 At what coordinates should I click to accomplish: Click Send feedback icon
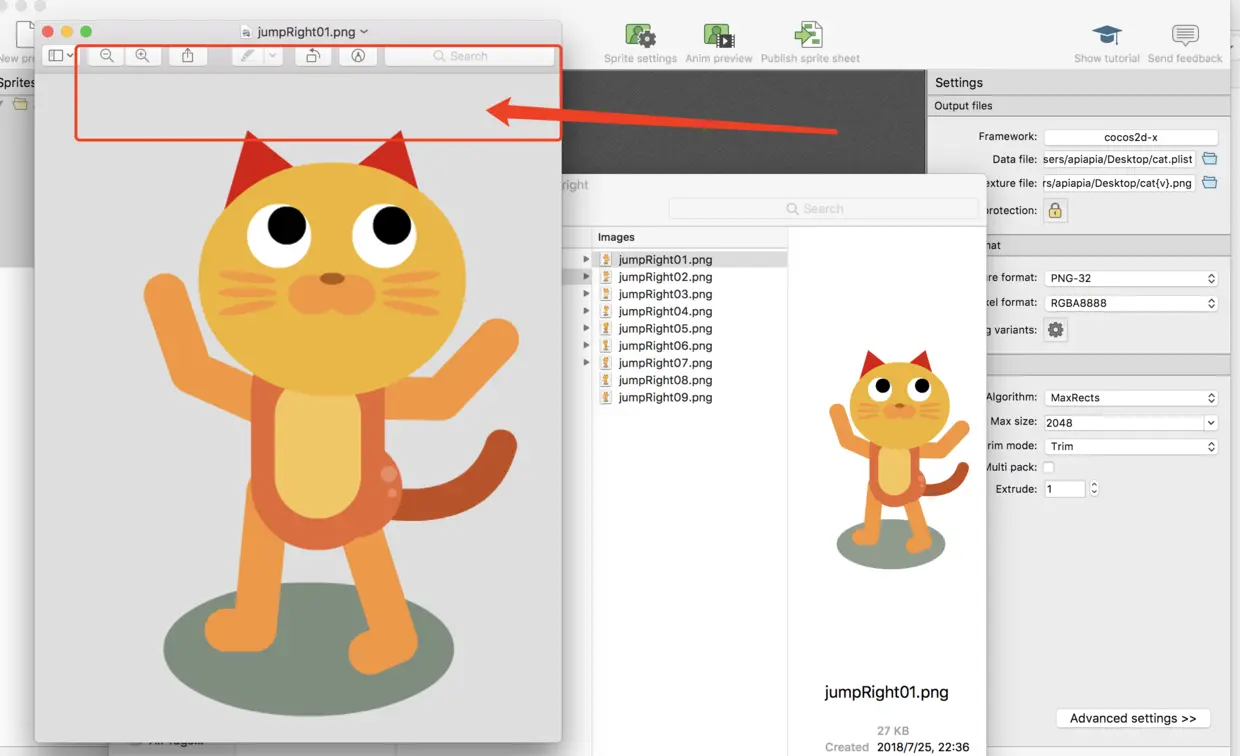(1185, 36)
